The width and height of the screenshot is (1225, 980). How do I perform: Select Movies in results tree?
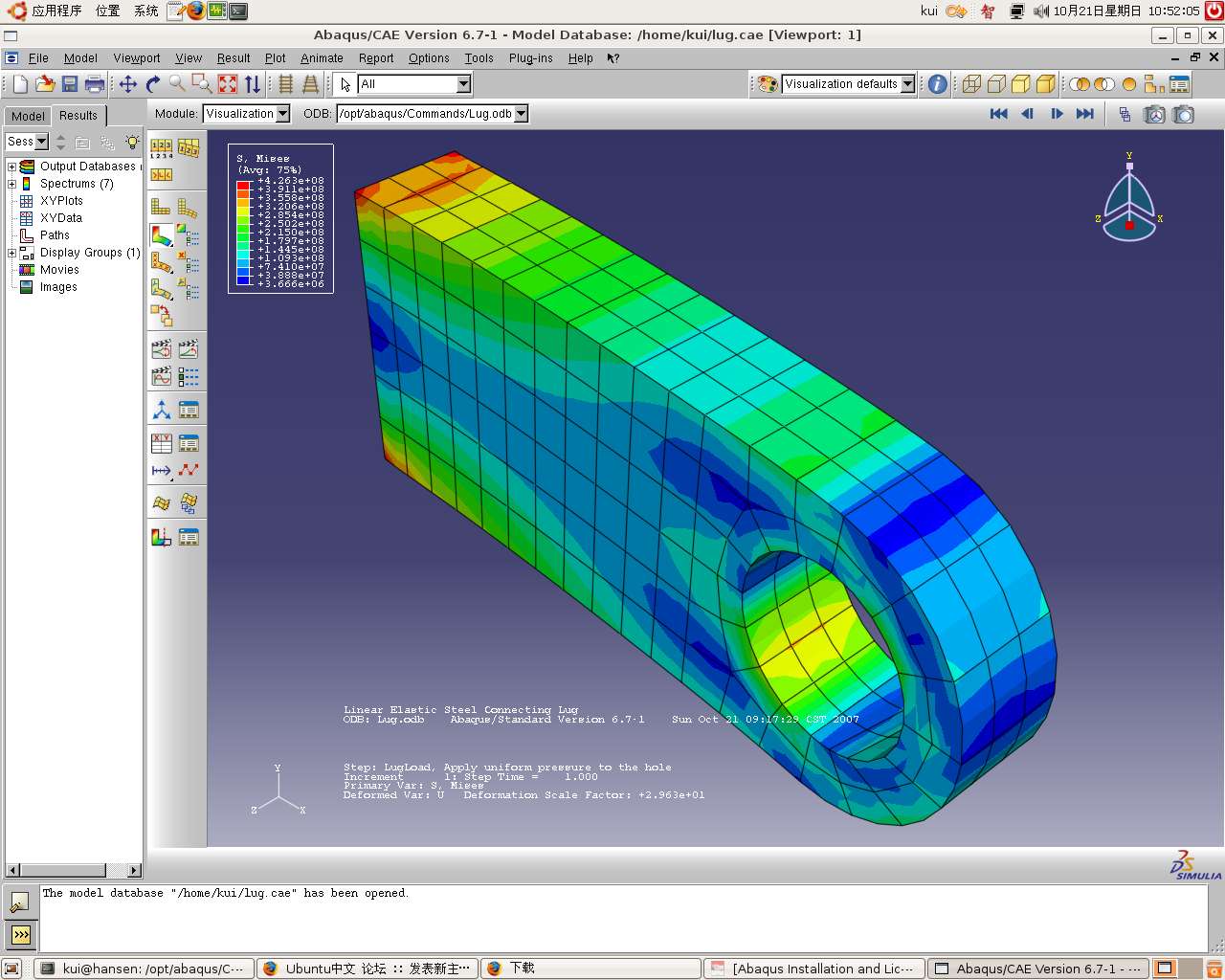coord(59,270)
